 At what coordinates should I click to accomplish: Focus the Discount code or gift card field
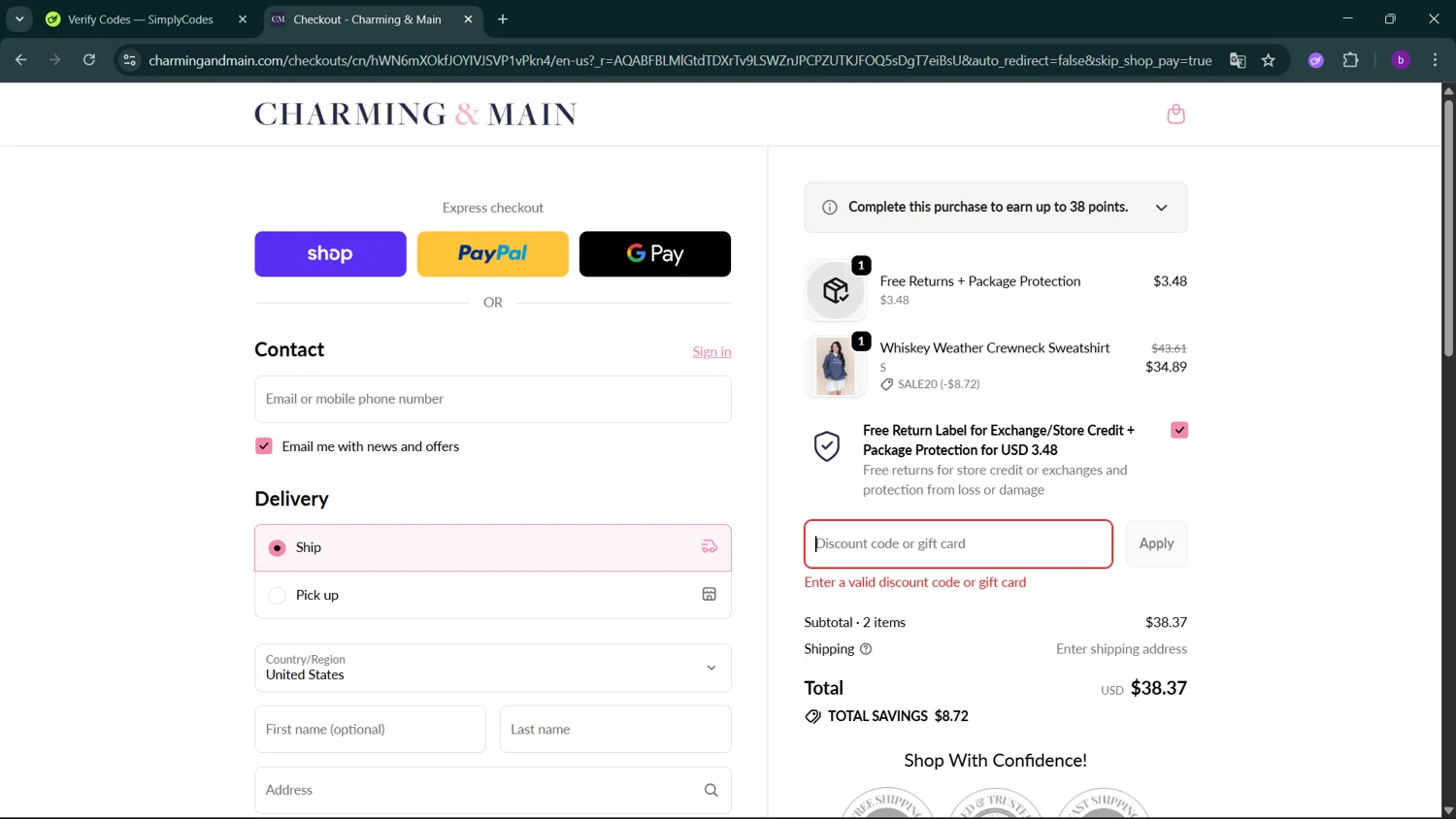958,543
